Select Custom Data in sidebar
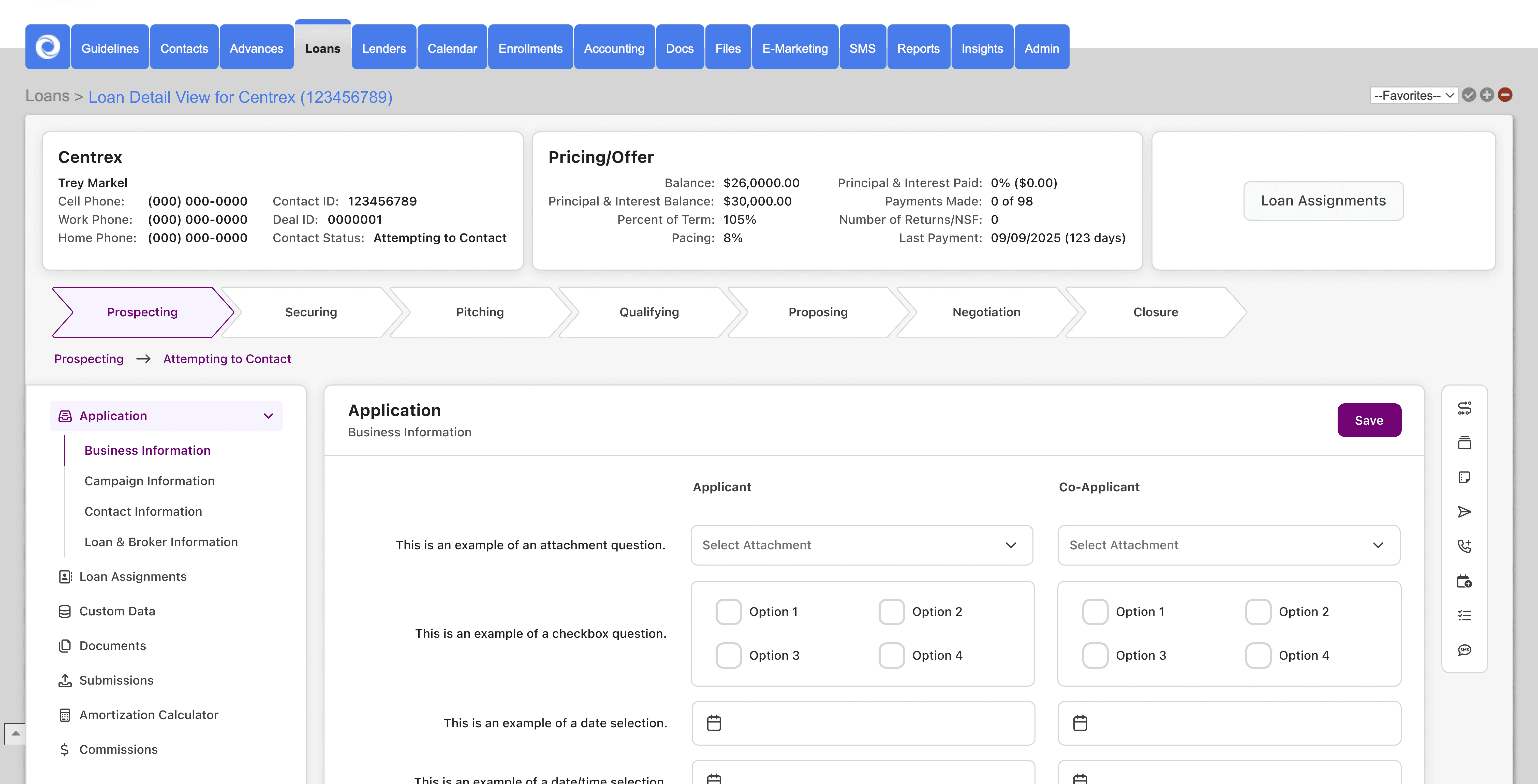 [x=117, y=611]
